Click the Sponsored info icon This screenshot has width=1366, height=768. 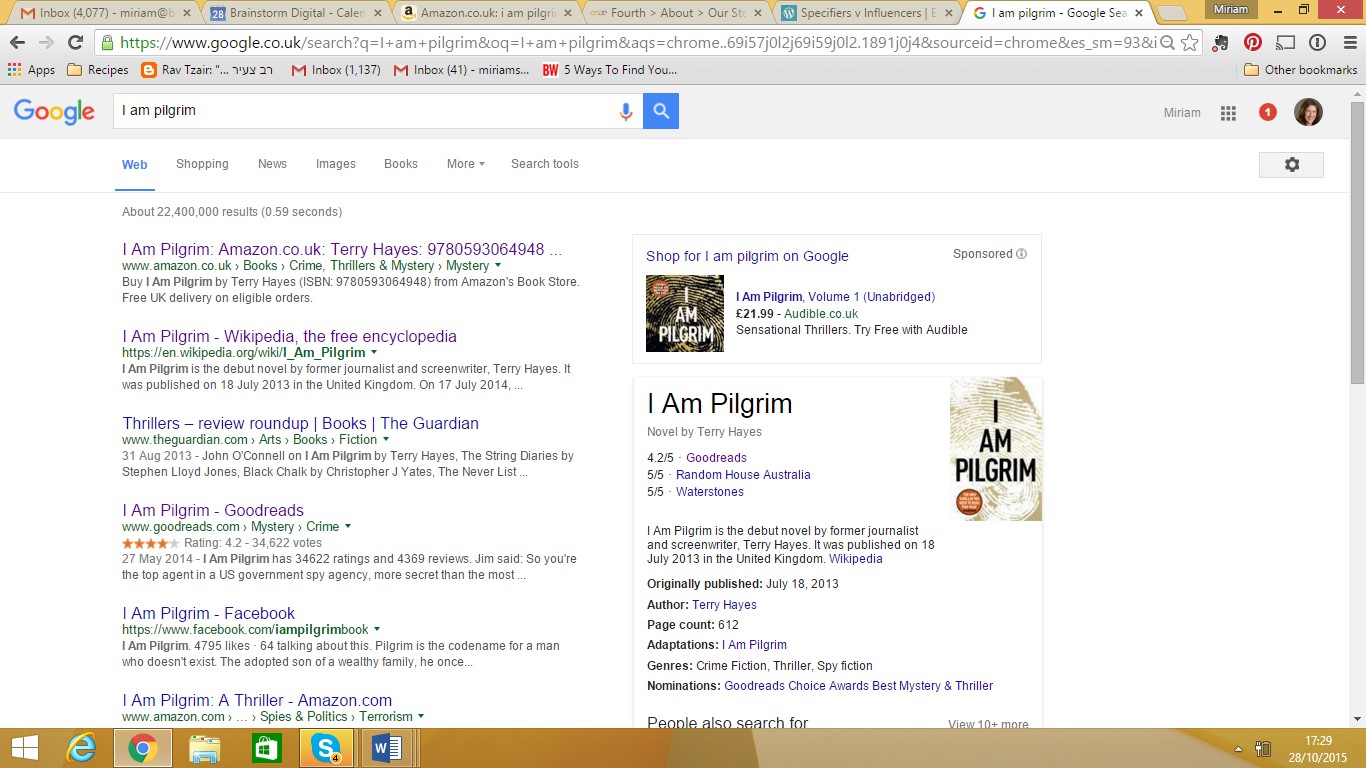1021,254
